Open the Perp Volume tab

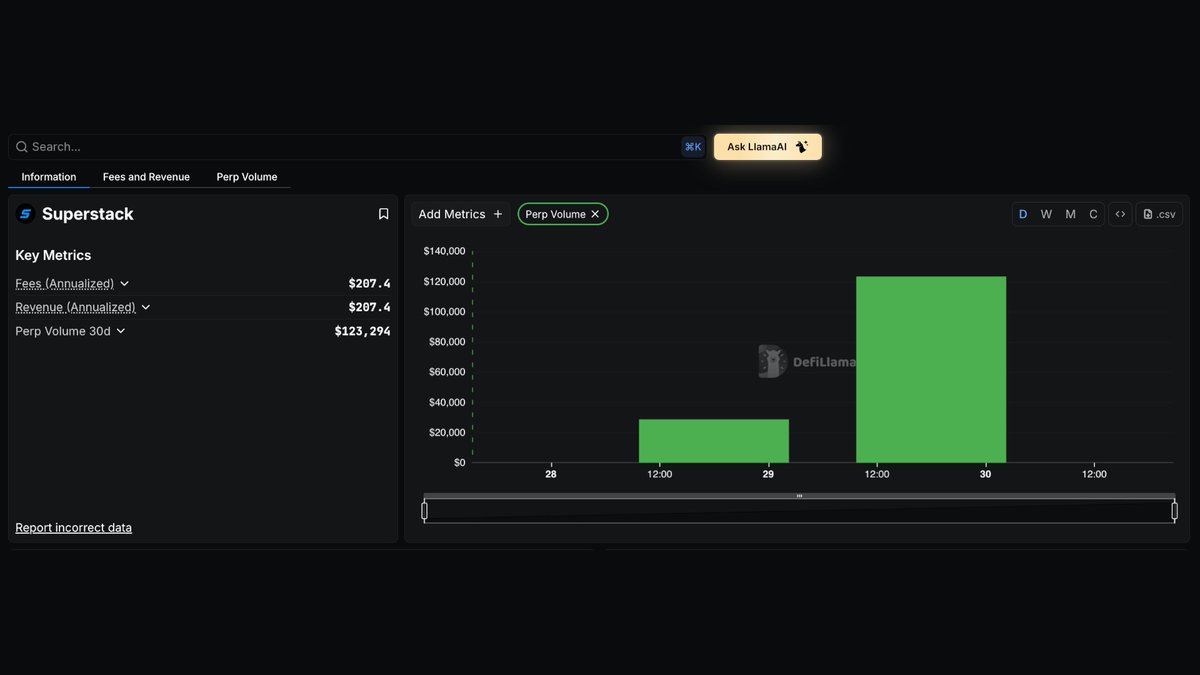tap(247, 177)
